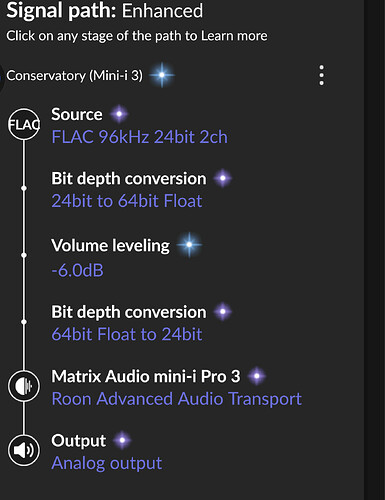Click the Matrix Audio device waveform icon

(24, 386)
